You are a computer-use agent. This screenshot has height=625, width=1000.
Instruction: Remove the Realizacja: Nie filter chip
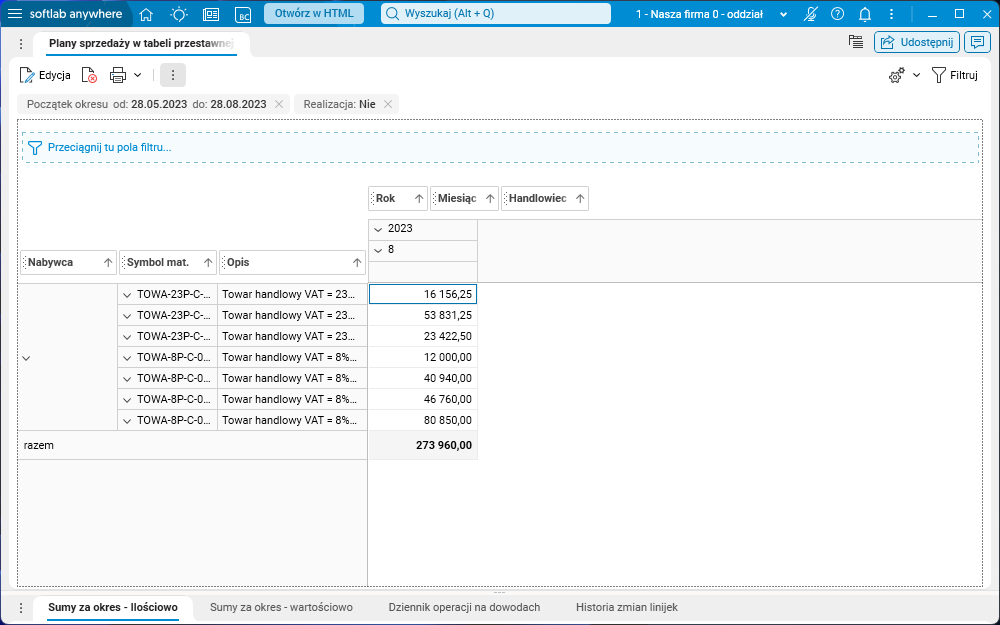tap(388, 104)
